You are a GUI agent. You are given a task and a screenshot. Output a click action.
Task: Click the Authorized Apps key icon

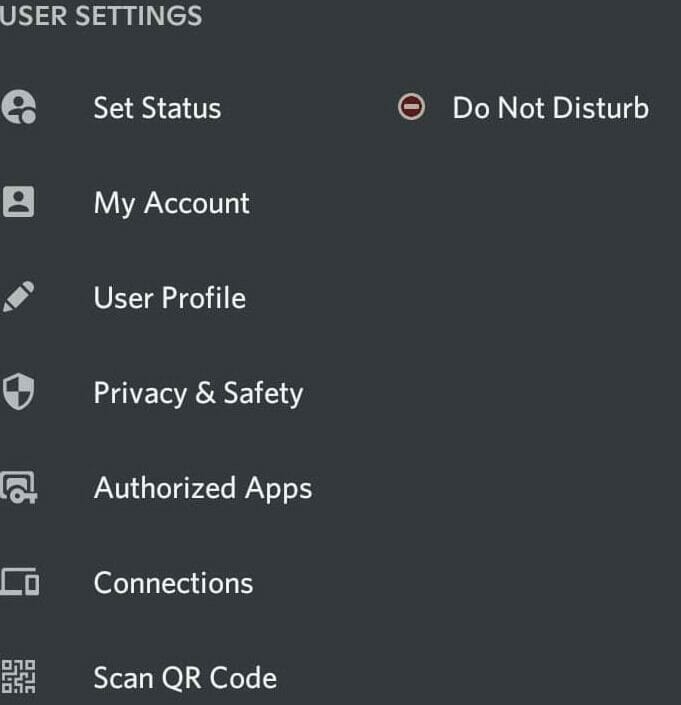click(x=18, y=488)
